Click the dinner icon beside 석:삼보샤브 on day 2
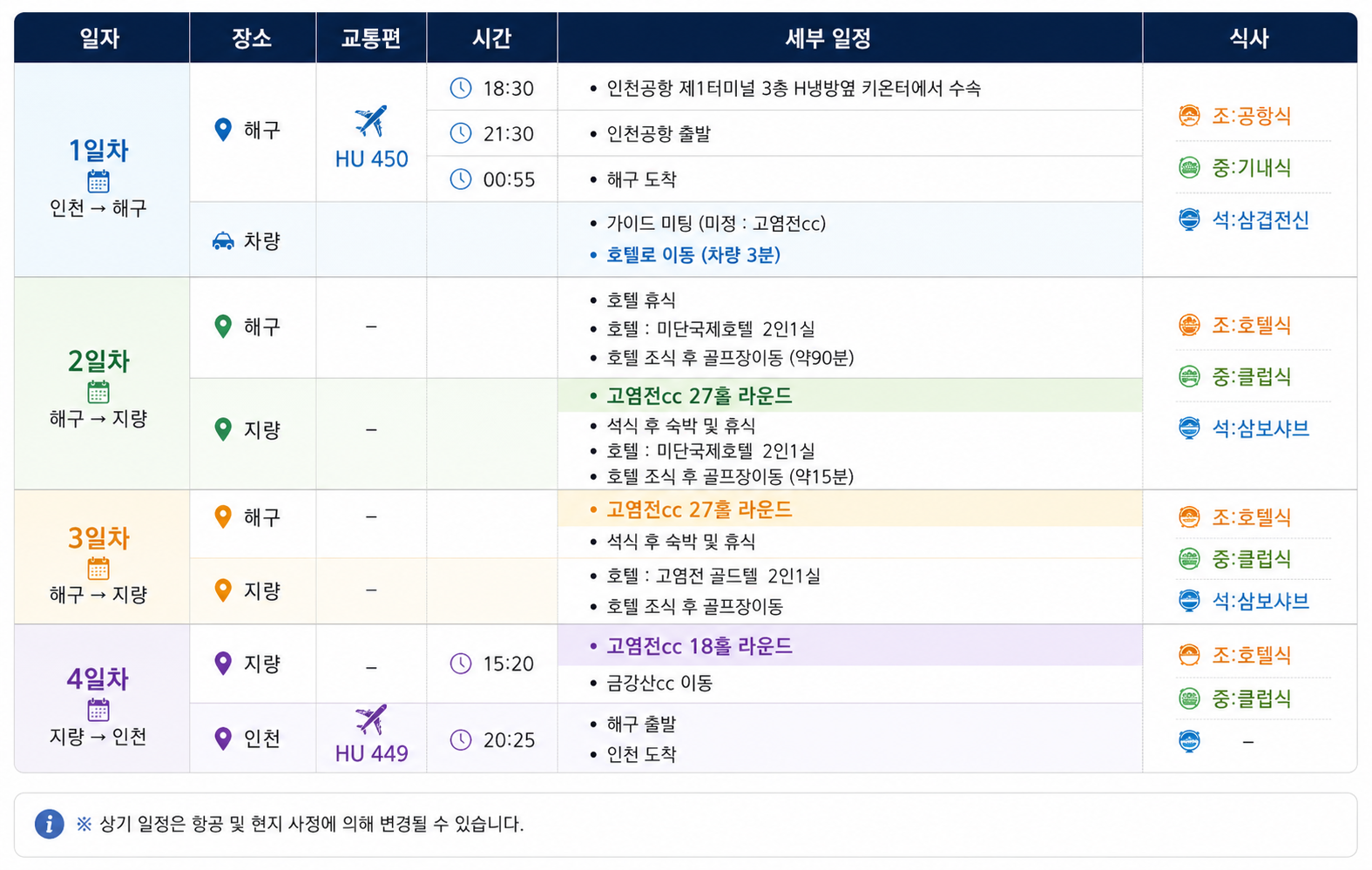Screen dimensions: 1372x870 pos(1189,428)
